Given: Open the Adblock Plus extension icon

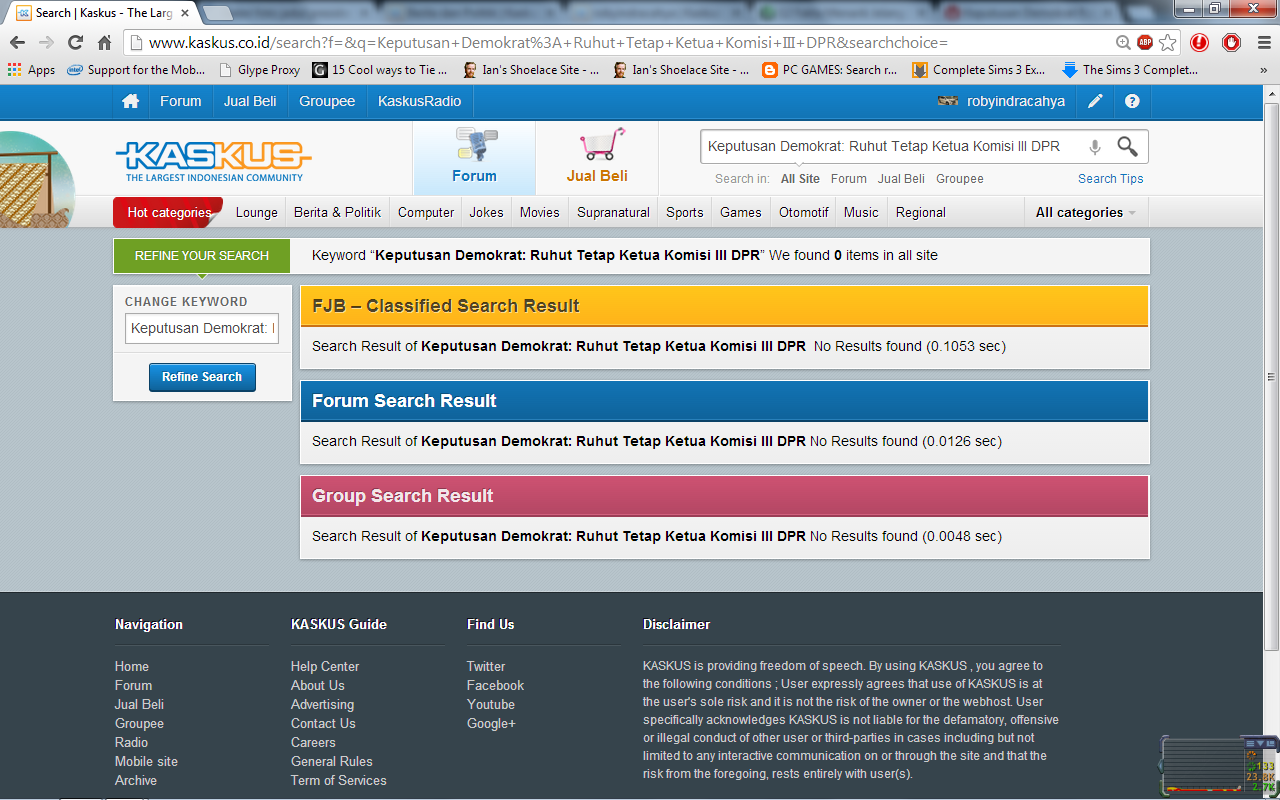Looking at the screenshot, I should coord(1145,43).
